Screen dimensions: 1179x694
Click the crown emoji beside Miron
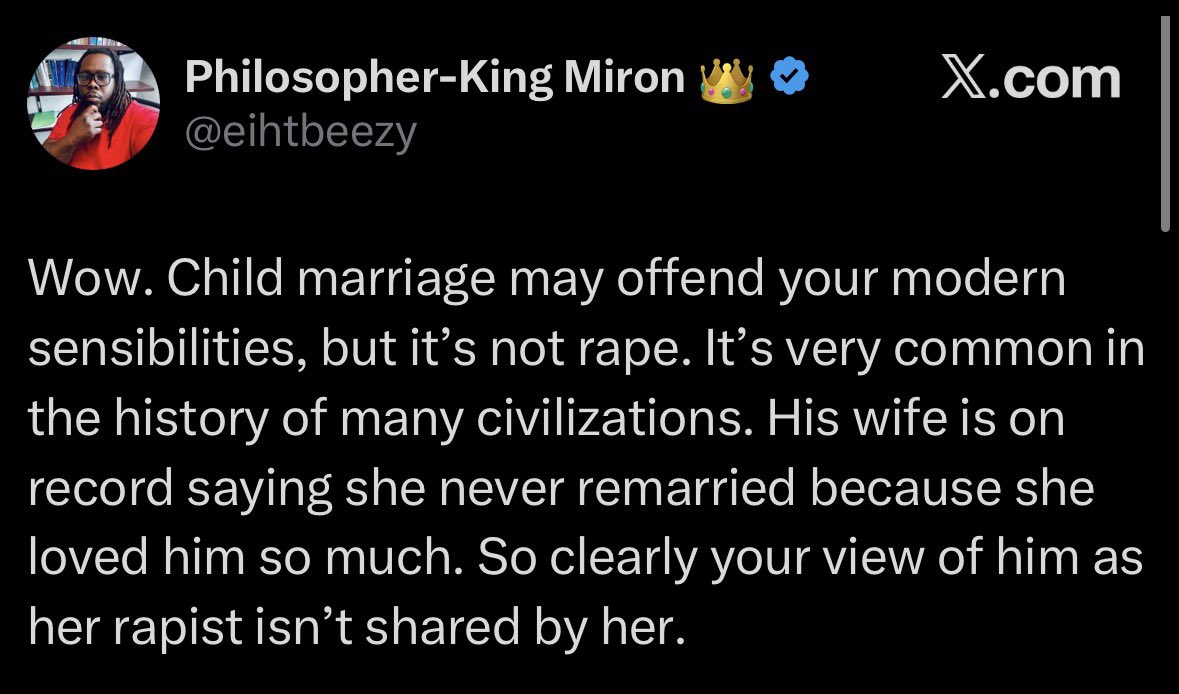pyautogui.click(x=726, y=80)
